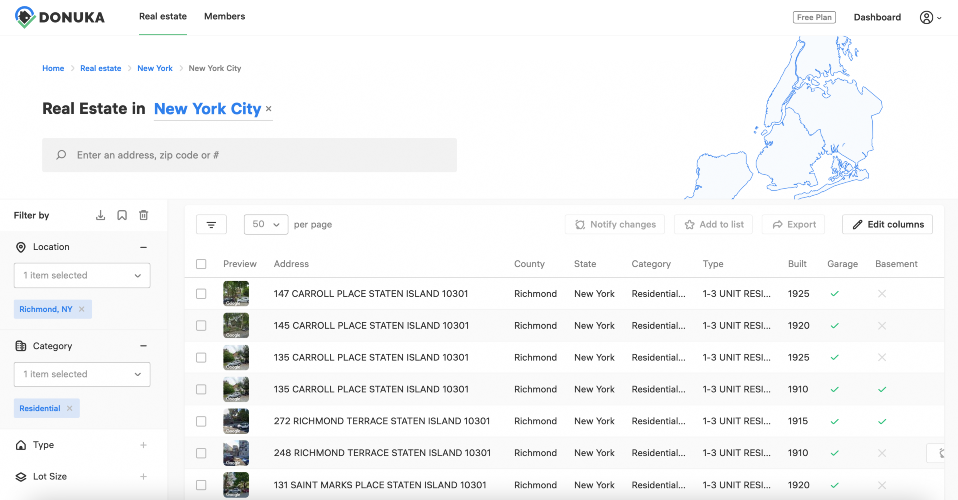This screenshot has height=500, width=958.
Task: Click the Edit columns button
Action: coord(888,224)
